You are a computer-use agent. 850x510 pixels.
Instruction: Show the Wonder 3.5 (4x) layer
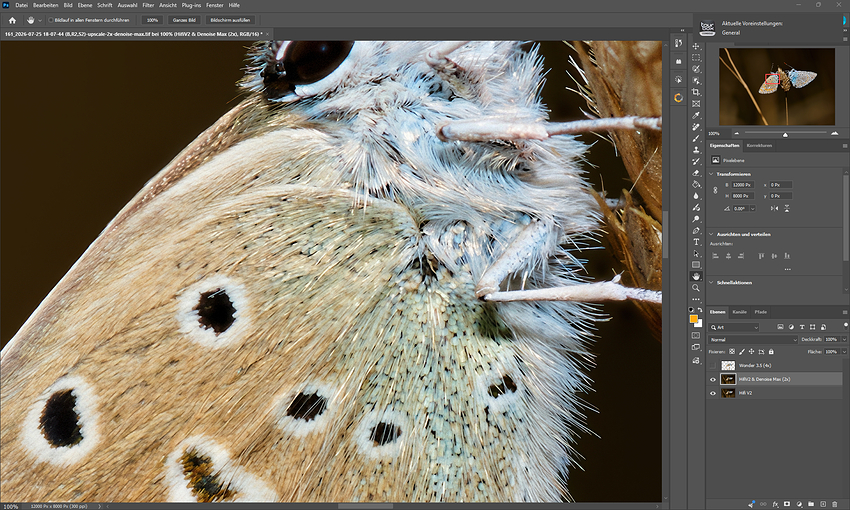point(713,365)
